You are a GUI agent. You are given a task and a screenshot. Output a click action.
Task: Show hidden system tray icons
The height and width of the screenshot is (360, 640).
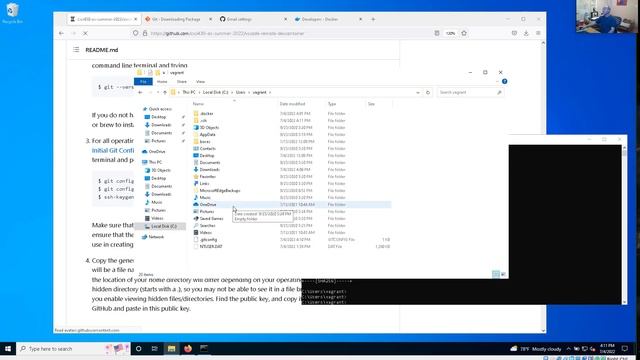point(568,349)
